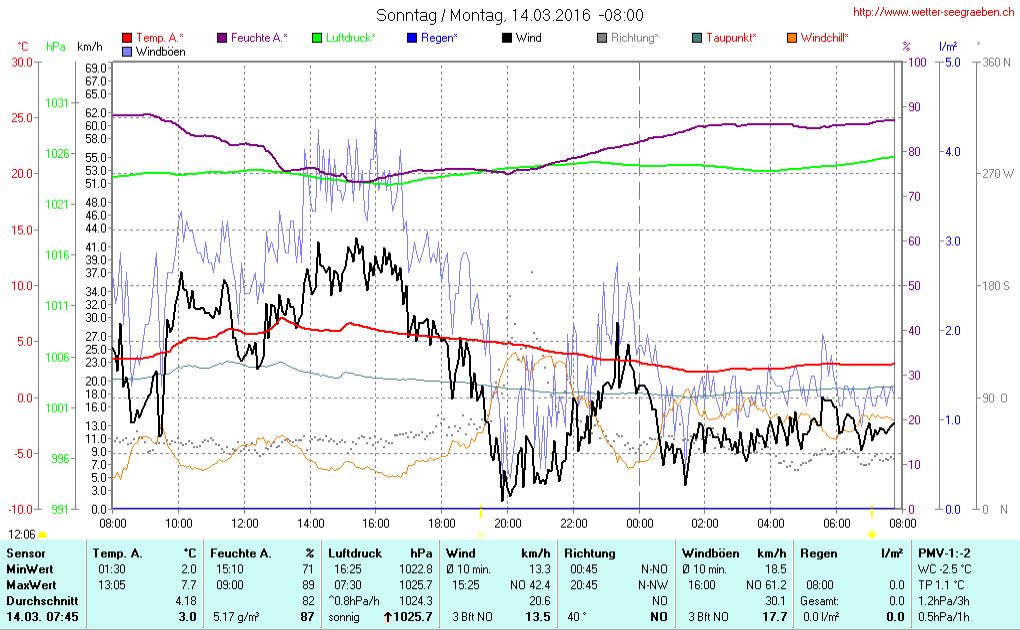Click the purple Feuchte A. legend square
Image resolution: width=1020 pixels, height=630 pixels.
pos(222,38)
